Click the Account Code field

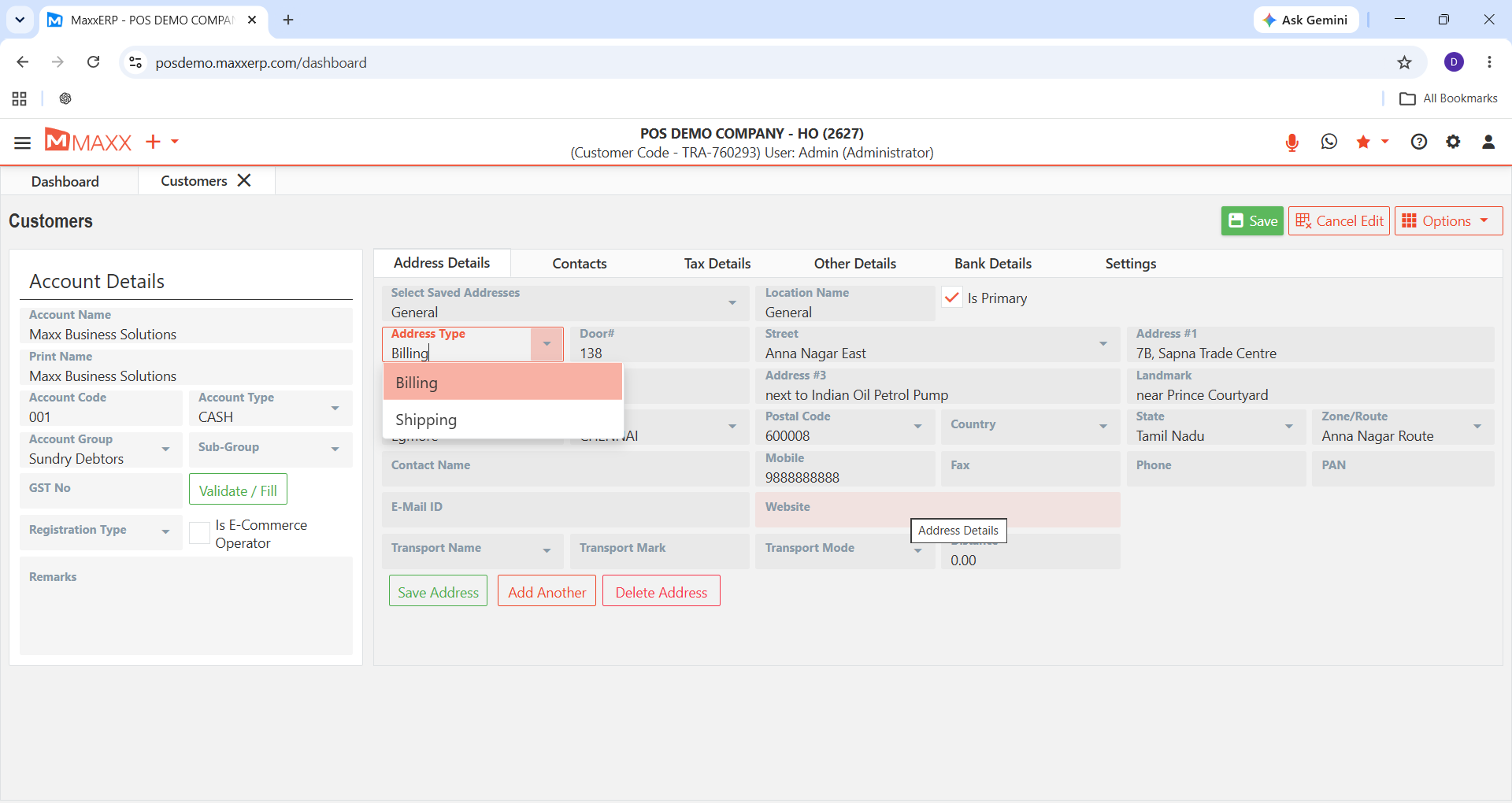coord(101,408)
